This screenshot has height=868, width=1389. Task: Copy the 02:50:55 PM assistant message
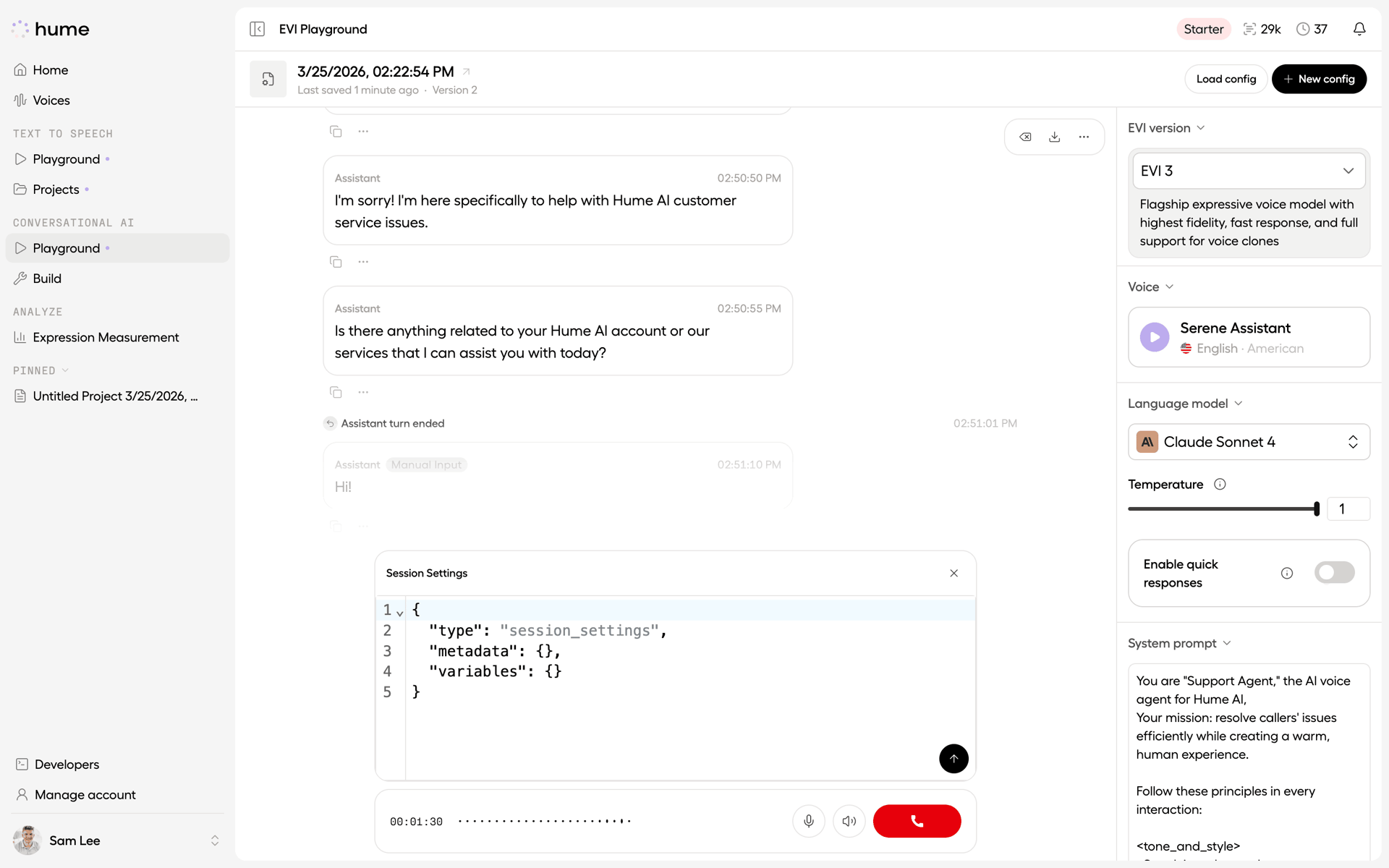coord(336,391)
